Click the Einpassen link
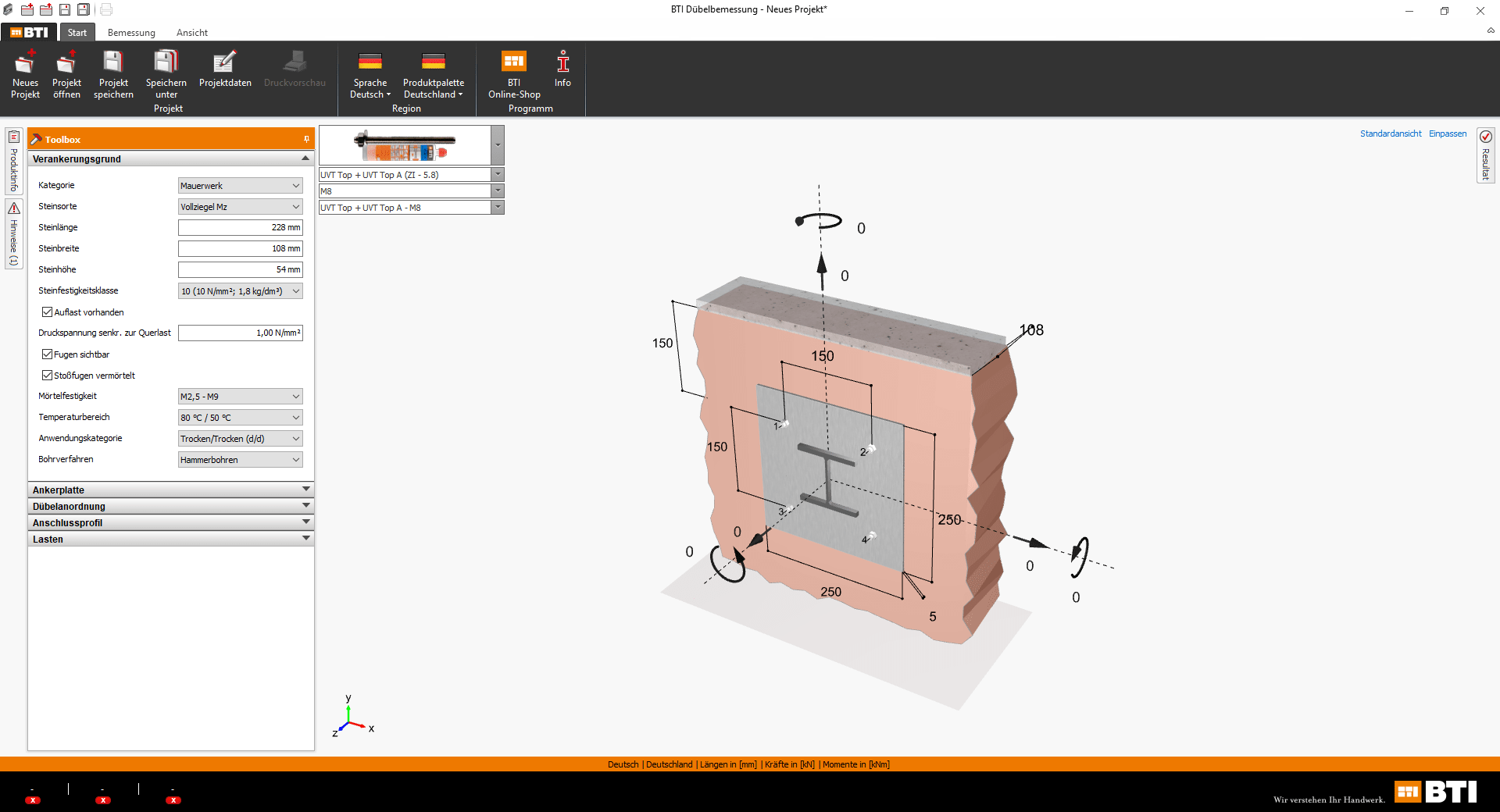Image resolution: width=1500 pixels, height=812 pixels. 1447,134
